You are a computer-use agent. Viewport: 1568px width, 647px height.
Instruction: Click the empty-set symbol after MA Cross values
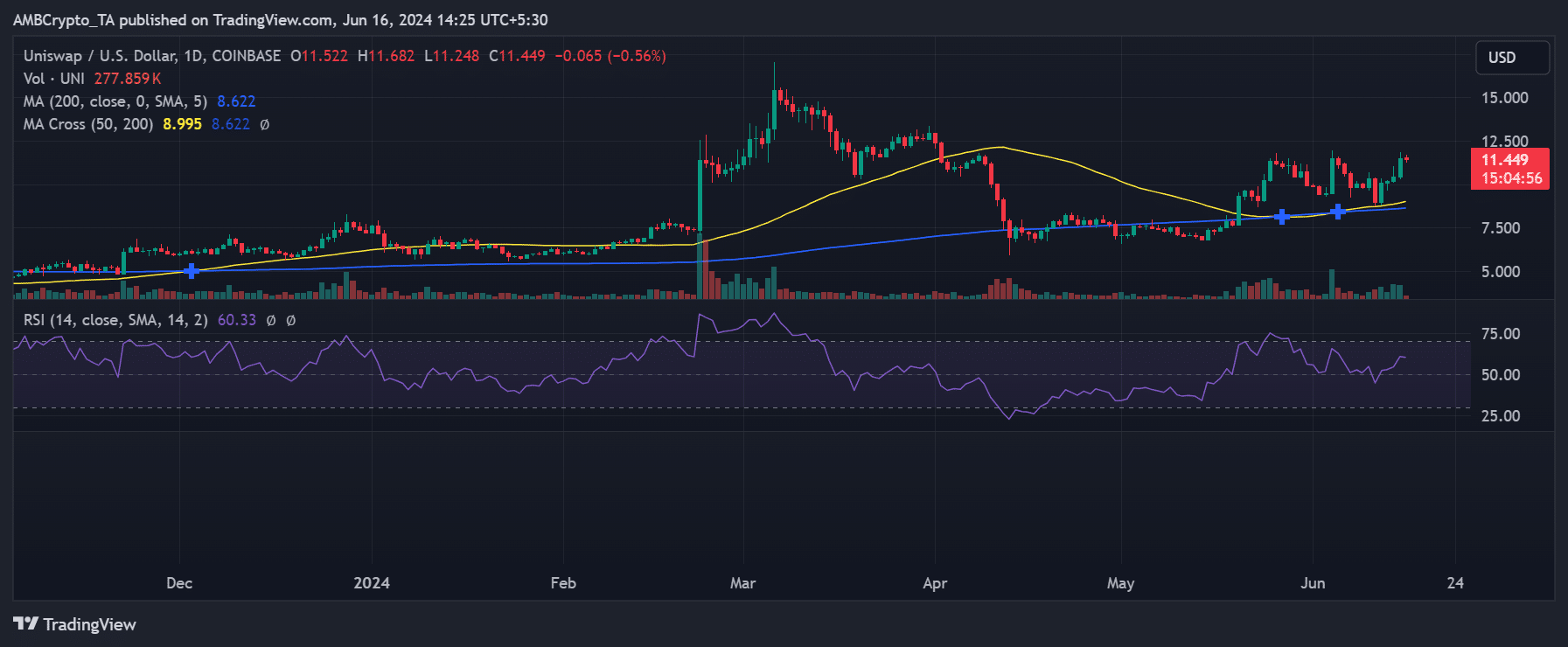pyautogui.click(x=265, y=125)
